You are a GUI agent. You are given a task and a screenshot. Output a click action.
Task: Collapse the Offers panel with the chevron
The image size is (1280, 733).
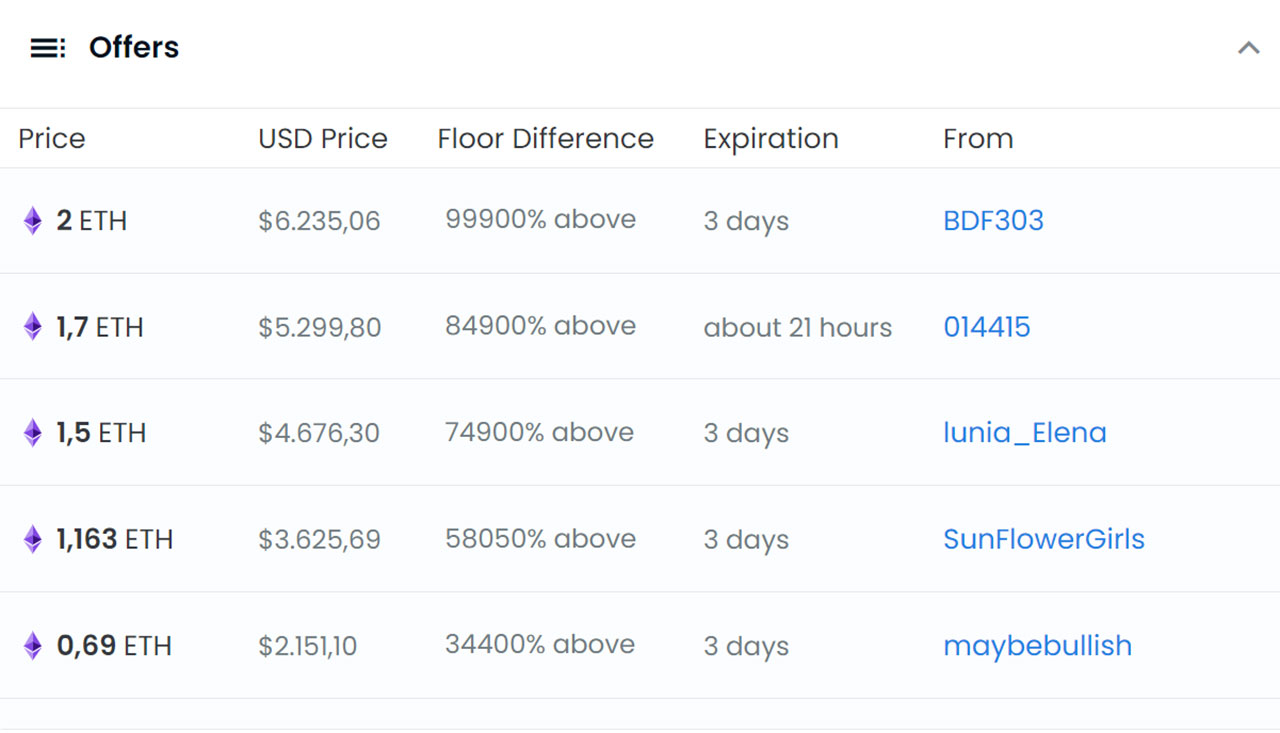click(1248, 47)
